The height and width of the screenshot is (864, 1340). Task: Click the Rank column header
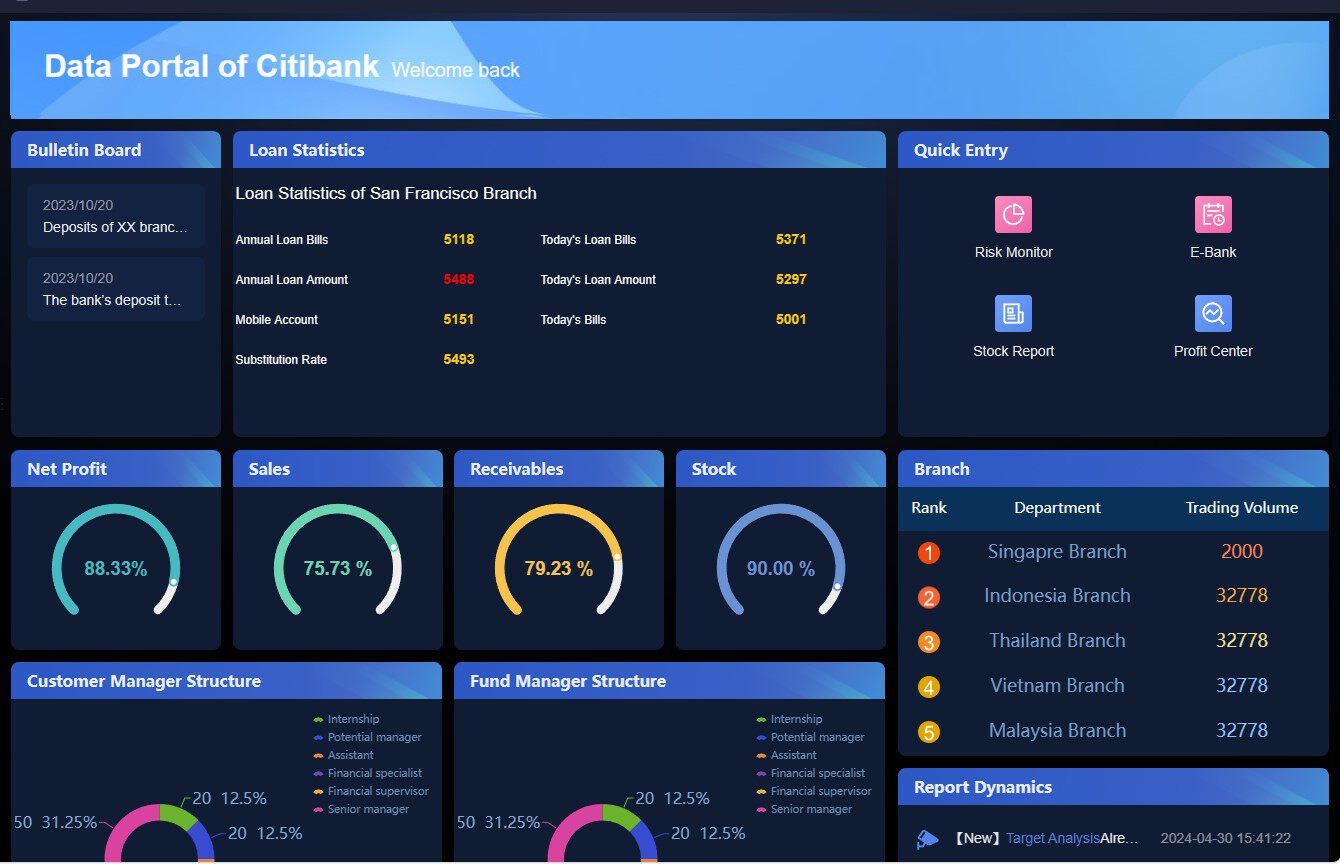[x=929, y=508]
